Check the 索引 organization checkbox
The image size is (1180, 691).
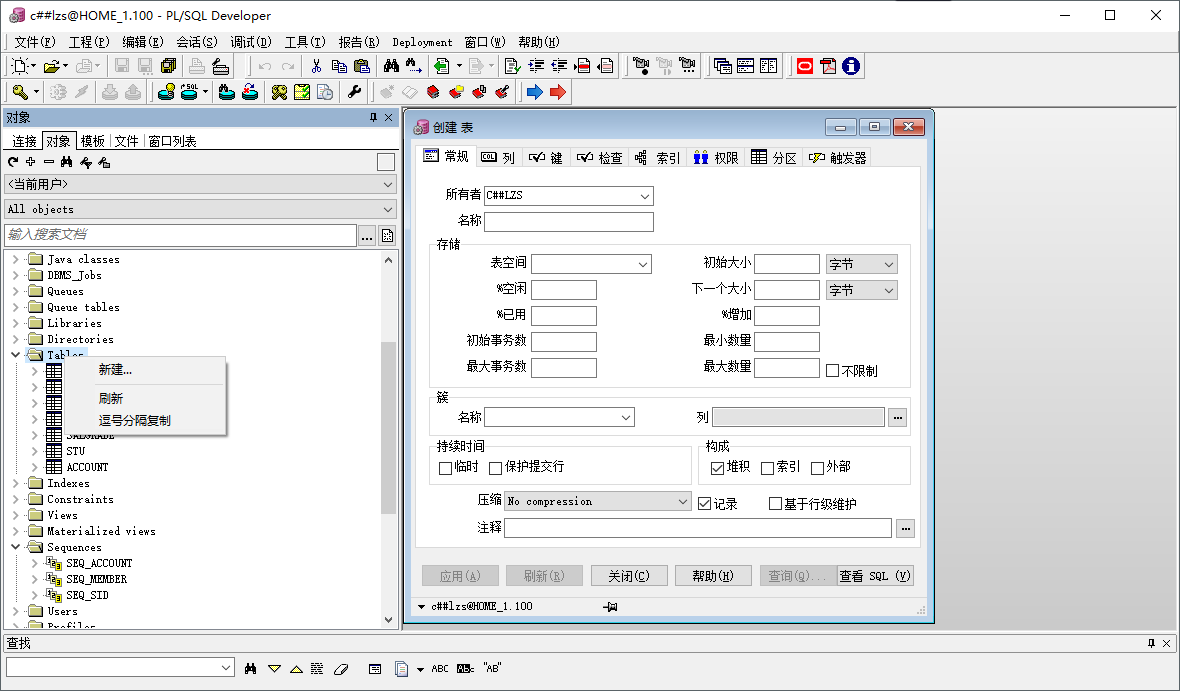click(768, 468)
